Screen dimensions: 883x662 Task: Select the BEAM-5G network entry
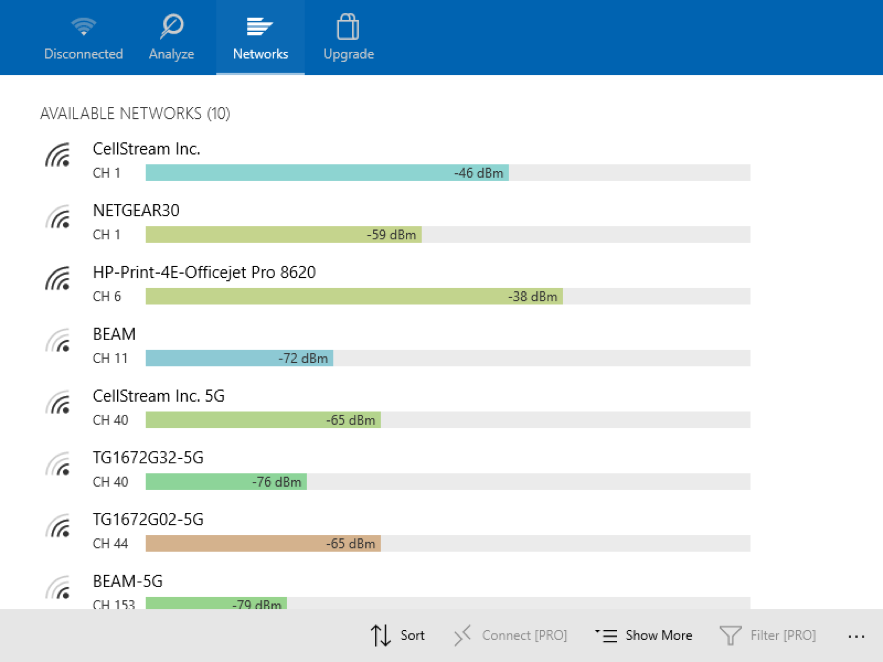pyautogui.click(x=128, y=582)
